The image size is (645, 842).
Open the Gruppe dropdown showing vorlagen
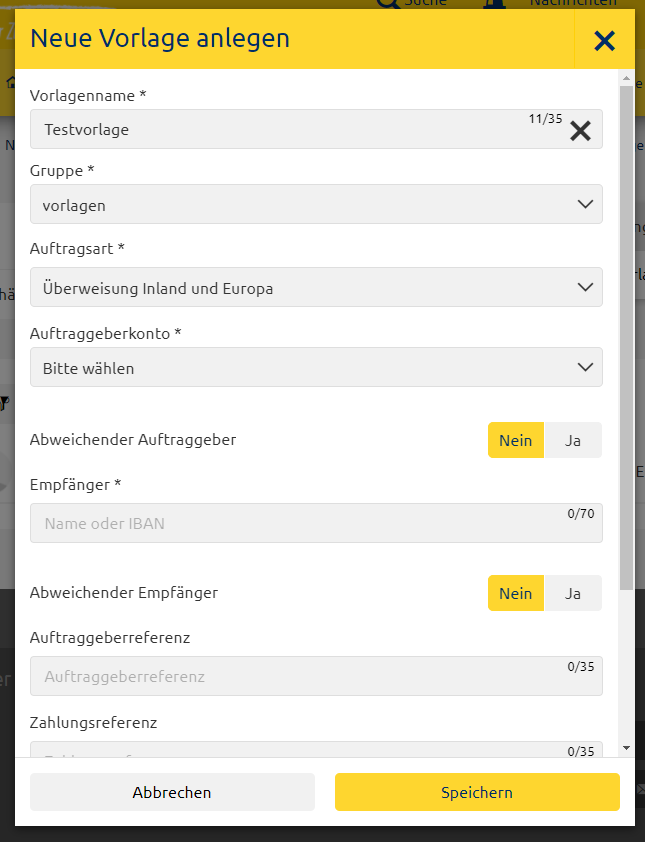(x=316, y=205)
